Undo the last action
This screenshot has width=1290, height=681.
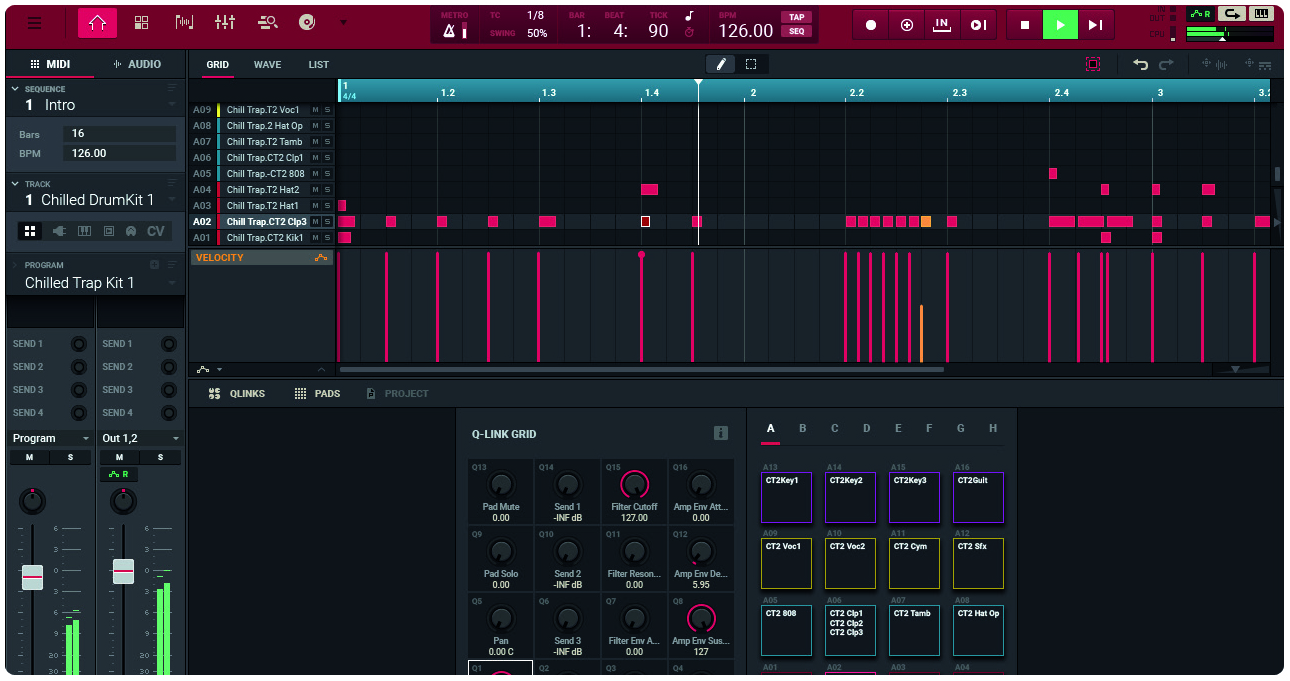(1141, 64)
